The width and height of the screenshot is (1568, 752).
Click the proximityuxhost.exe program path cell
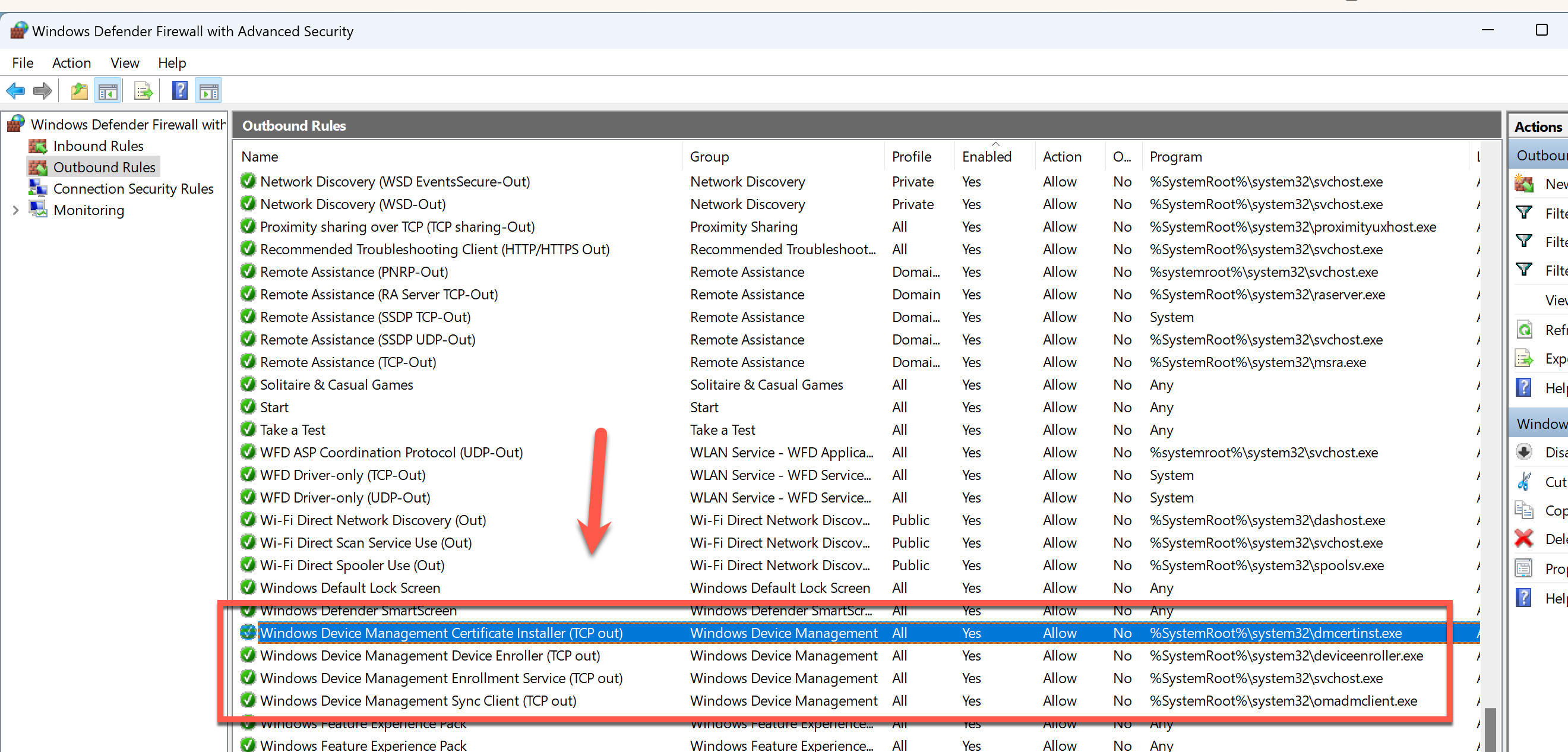click(x=1292, y=226)
